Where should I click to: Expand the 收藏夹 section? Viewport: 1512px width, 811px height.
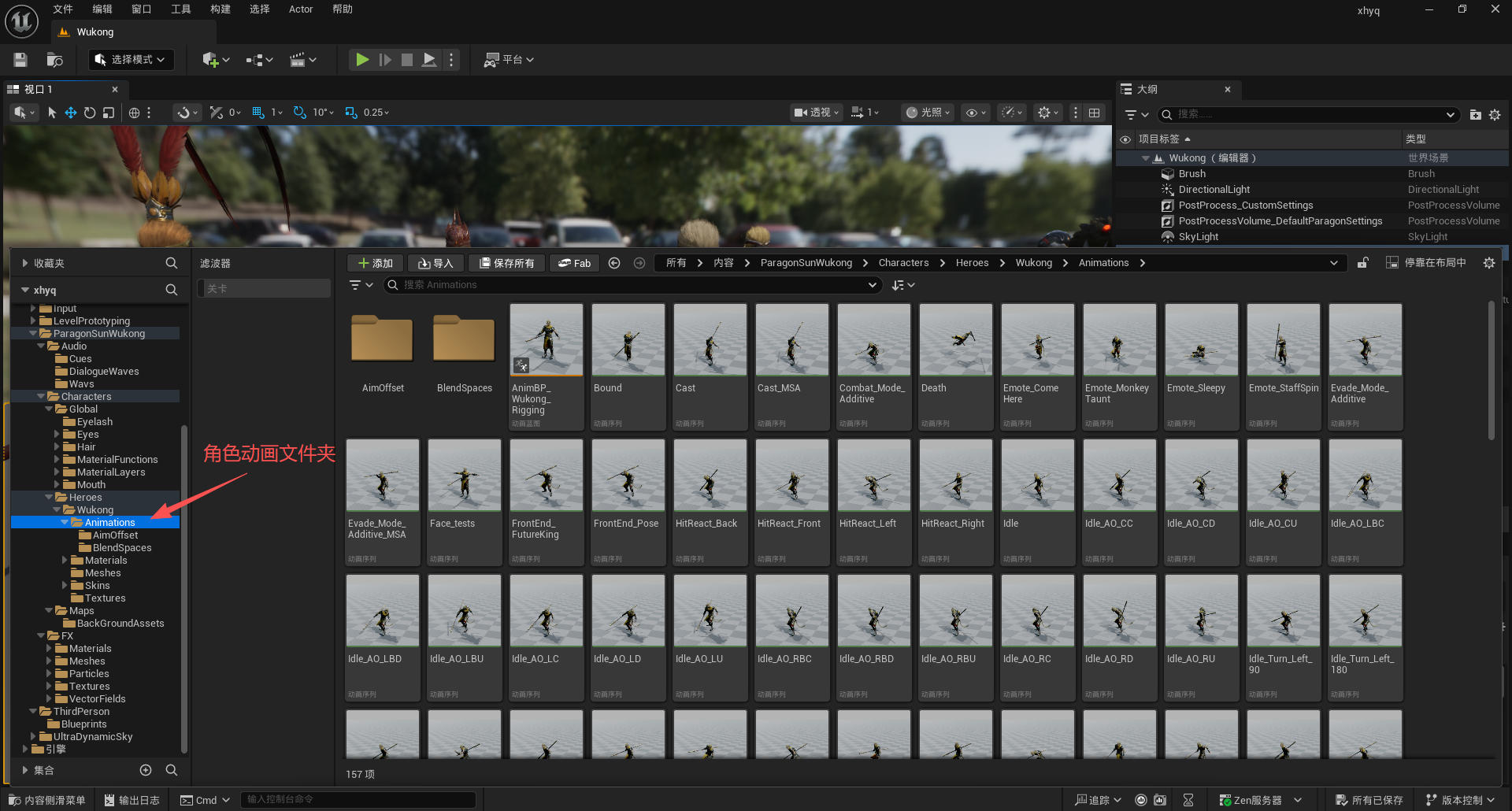coord(25,263)
